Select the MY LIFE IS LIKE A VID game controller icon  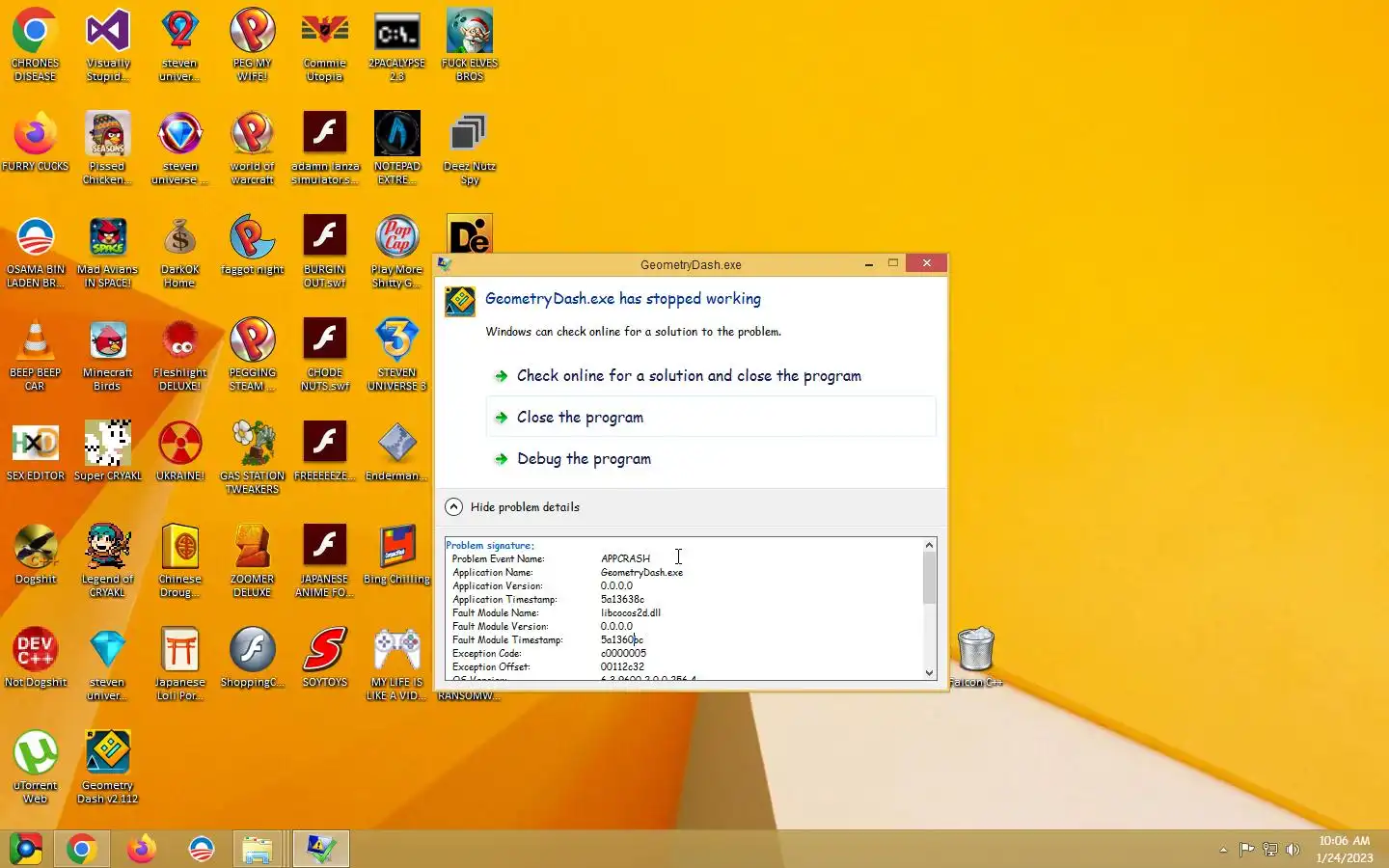(x=396, y=664)
